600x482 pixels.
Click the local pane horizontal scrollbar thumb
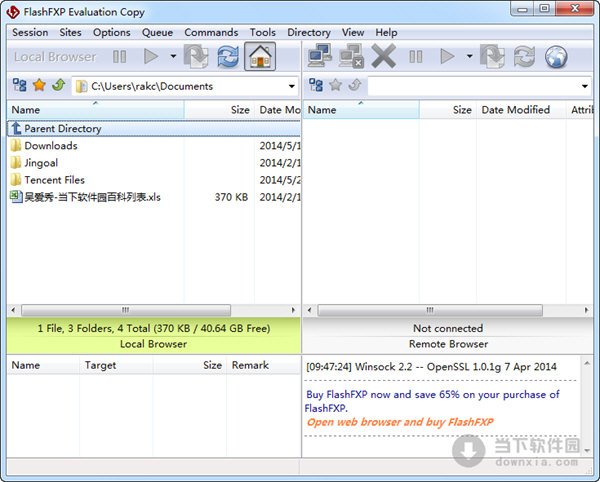(x=126, y=310)
